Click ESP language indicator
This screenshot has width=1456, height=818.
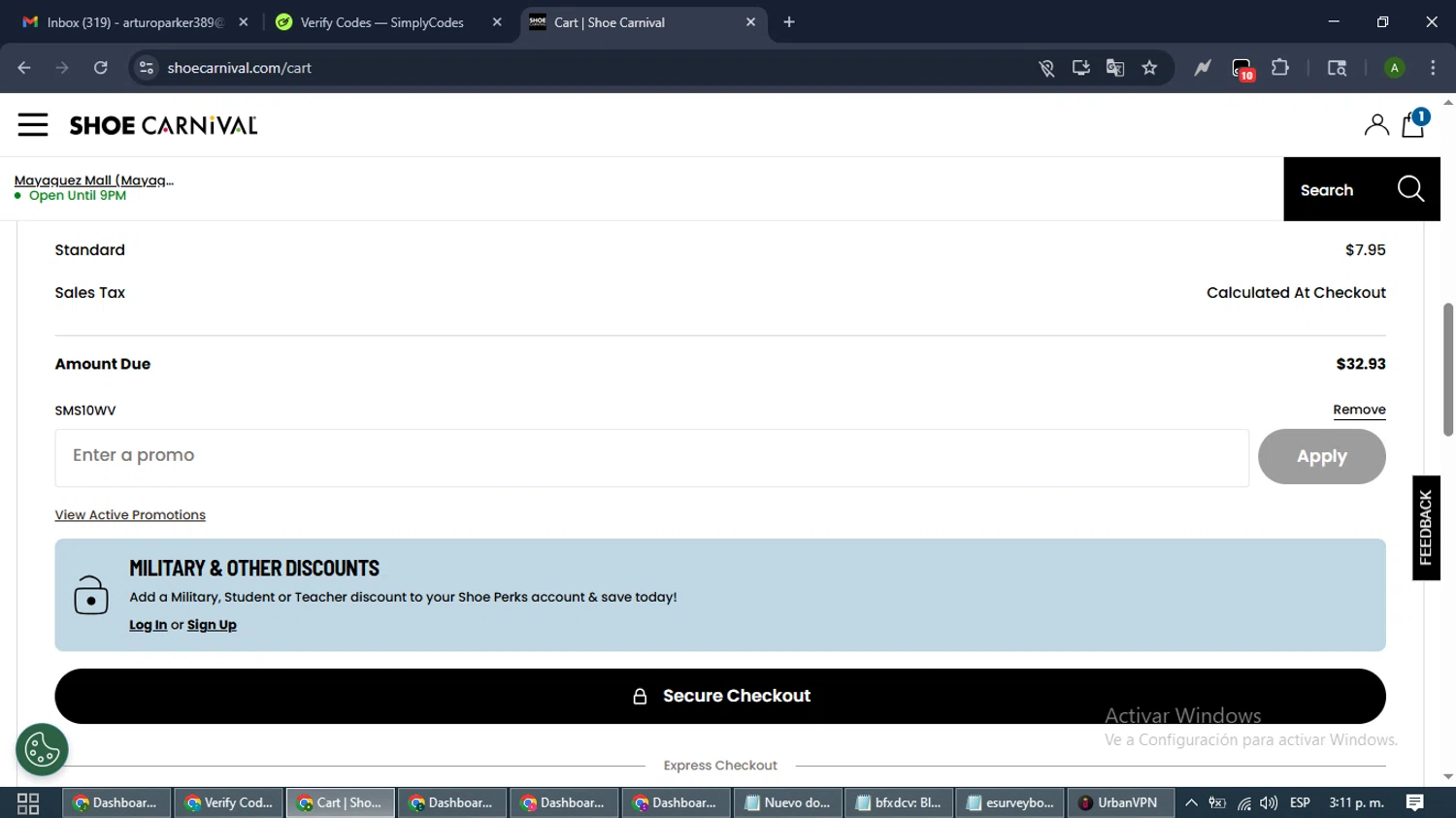pyautogui.click(x=1300, y=803)
